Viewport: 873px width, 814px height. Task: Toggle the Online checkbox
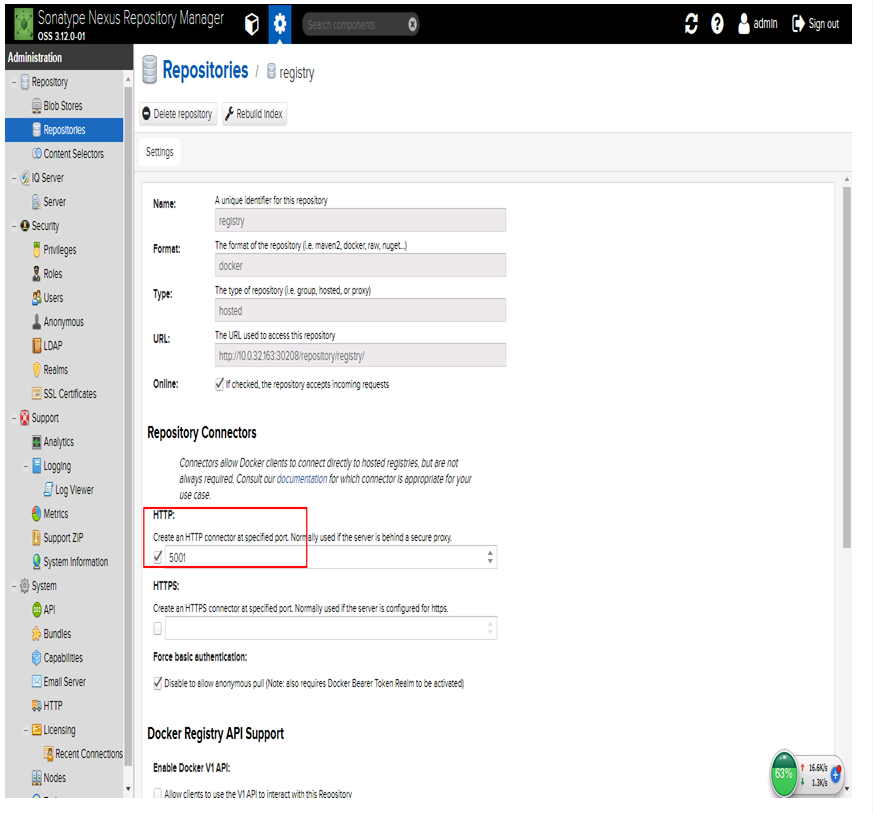click(x=219, y=384)
